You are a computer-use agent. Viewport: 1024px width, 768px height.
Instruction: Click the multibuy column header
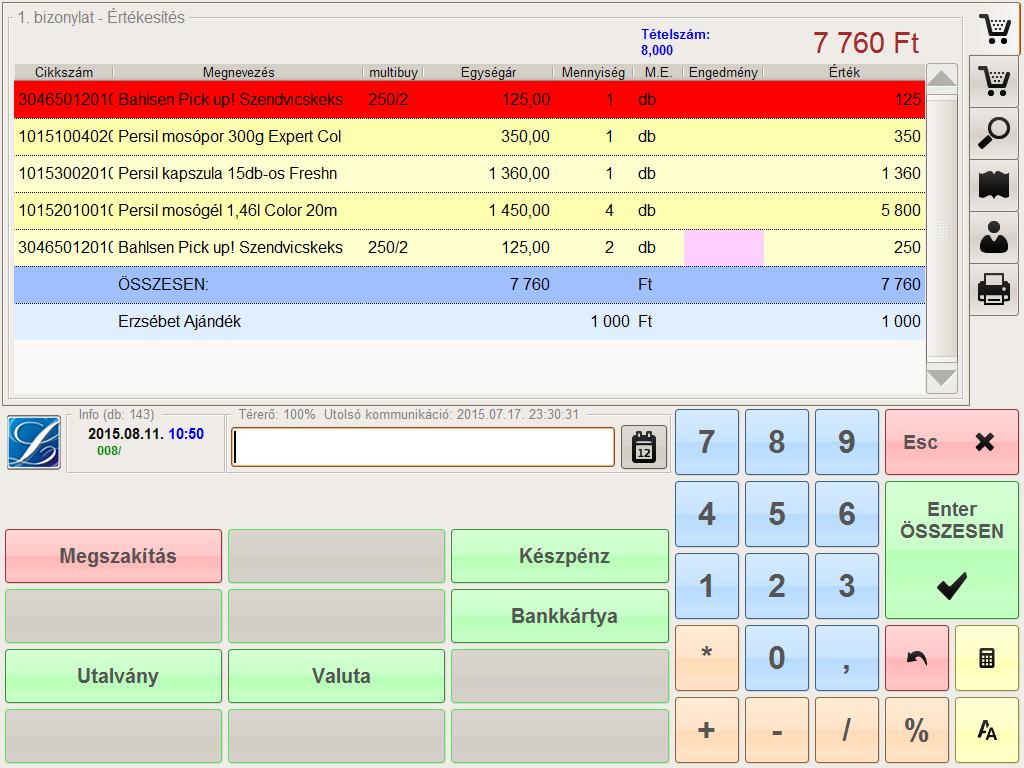[393, 72]
